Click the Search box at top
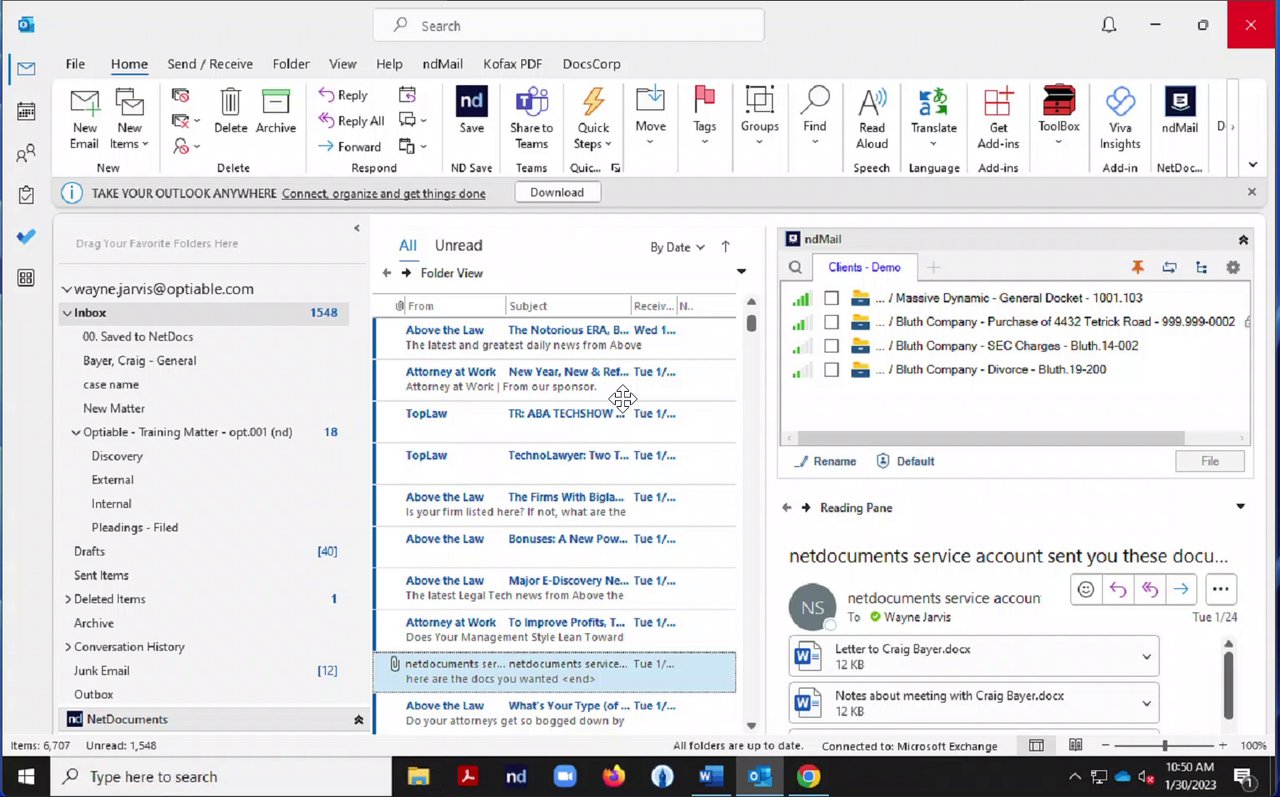1280x797 pixels. (568, 26)
